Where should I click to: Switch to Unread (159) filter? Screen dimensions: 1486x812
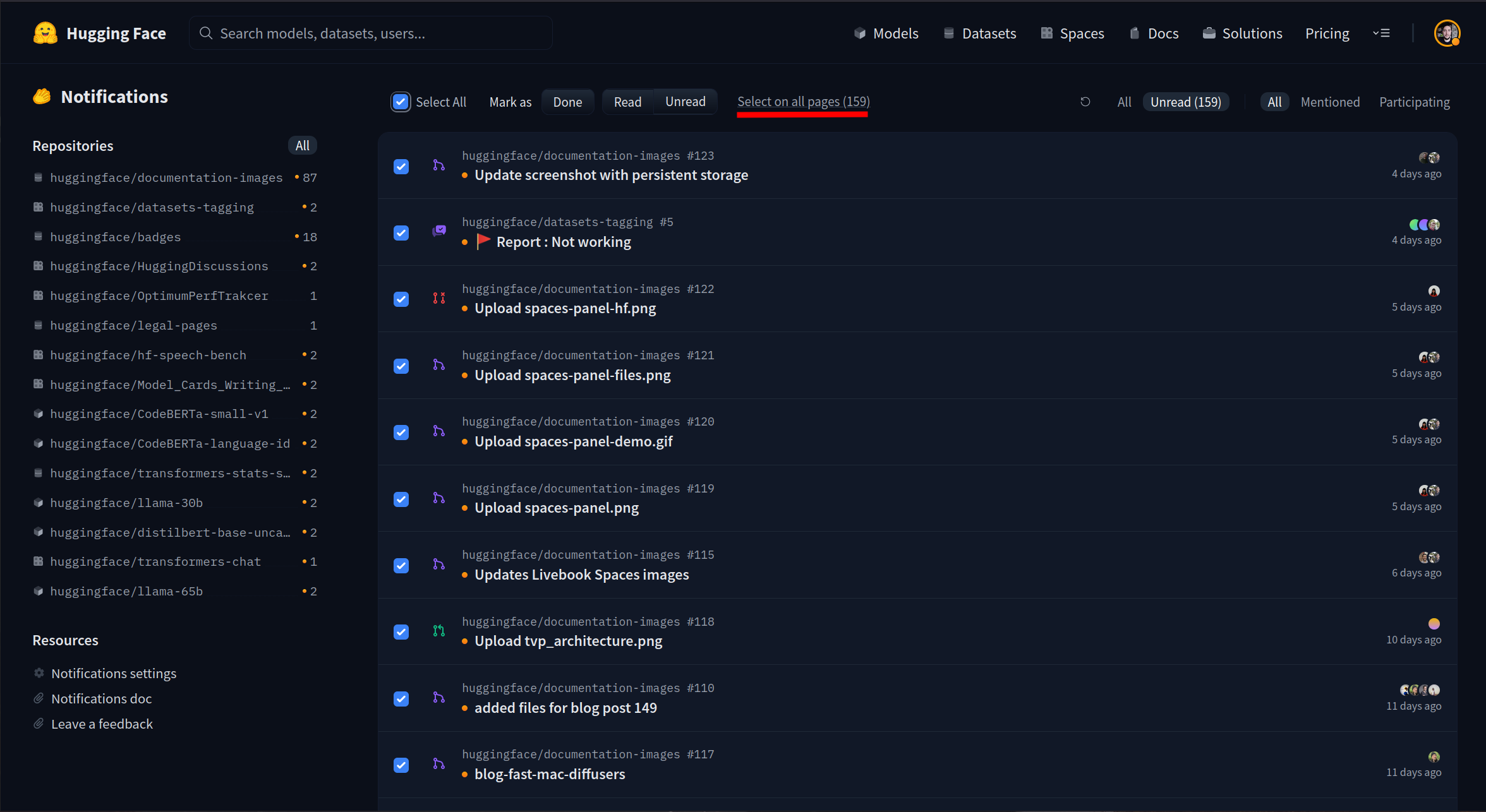(1185, 102)
